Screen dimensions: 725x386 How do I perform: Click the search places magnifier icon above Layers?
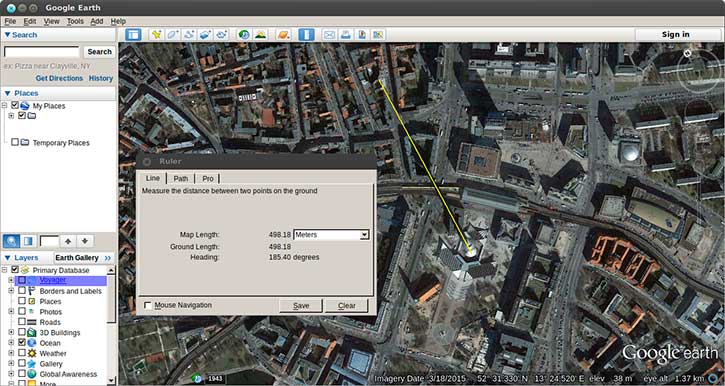coord(11,241)
